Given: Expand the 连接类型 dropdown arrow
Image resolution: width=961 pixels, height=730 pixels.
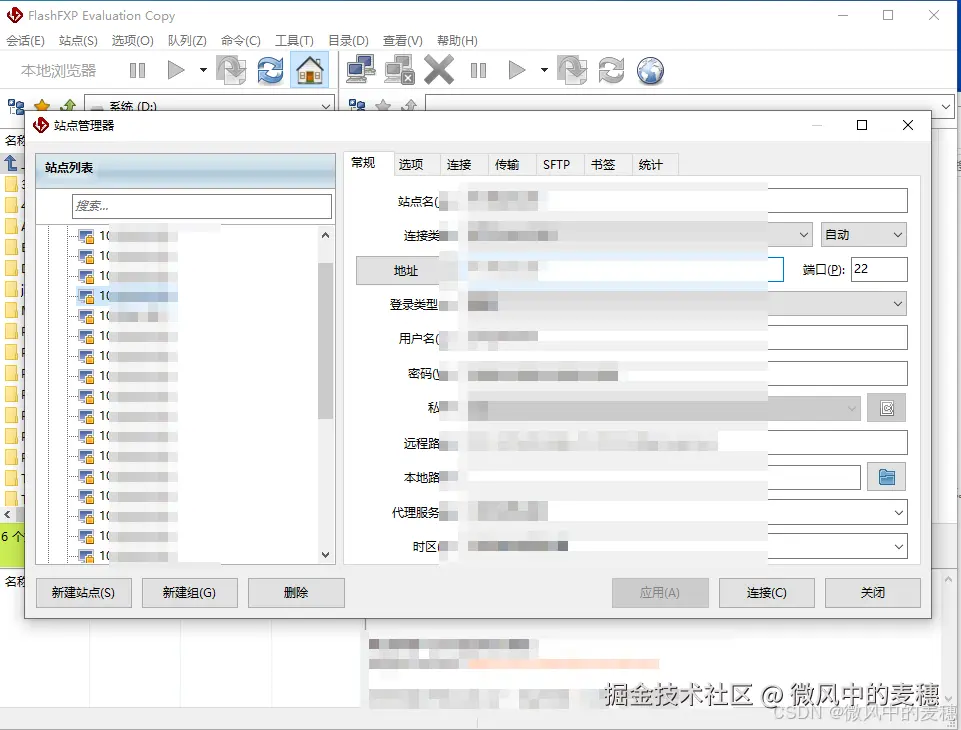Looking at the screenshot, I should pyautogui.click(x=803, y=235).
